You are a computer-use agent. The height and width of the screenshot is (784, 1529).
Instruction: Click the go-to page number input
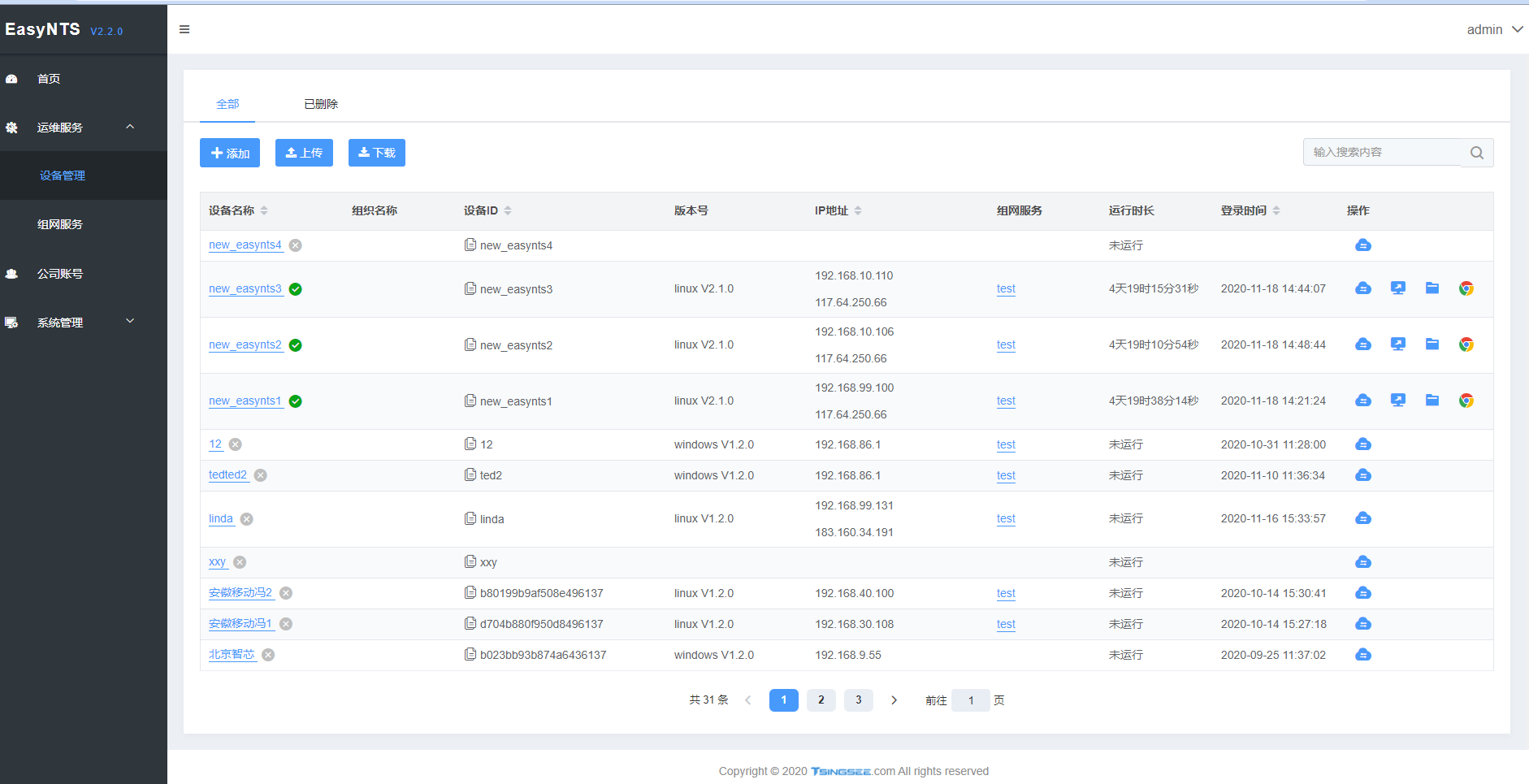tap(971, 700)
